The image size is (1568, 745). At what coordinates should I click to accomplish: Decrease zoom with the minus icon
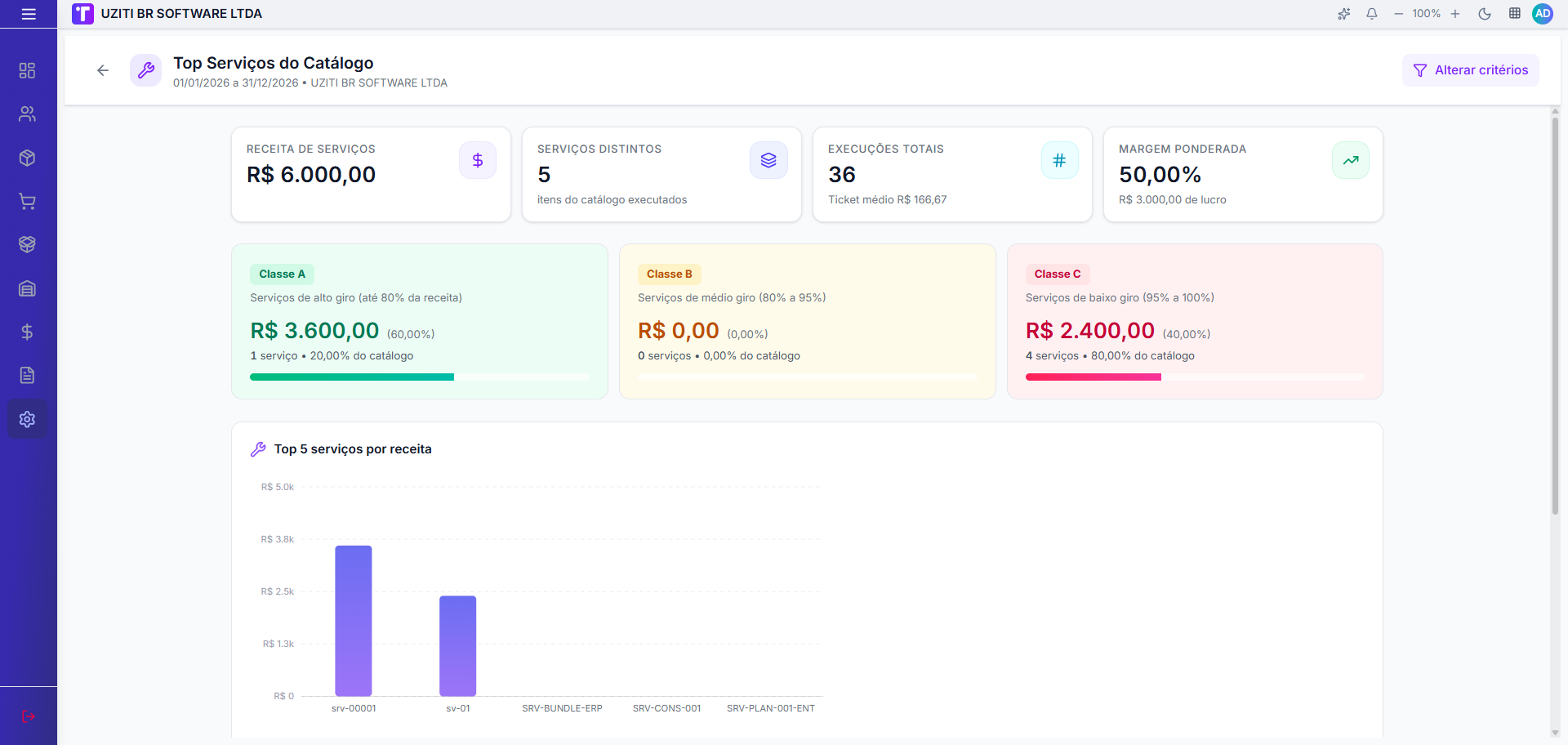pos(1399,14)
